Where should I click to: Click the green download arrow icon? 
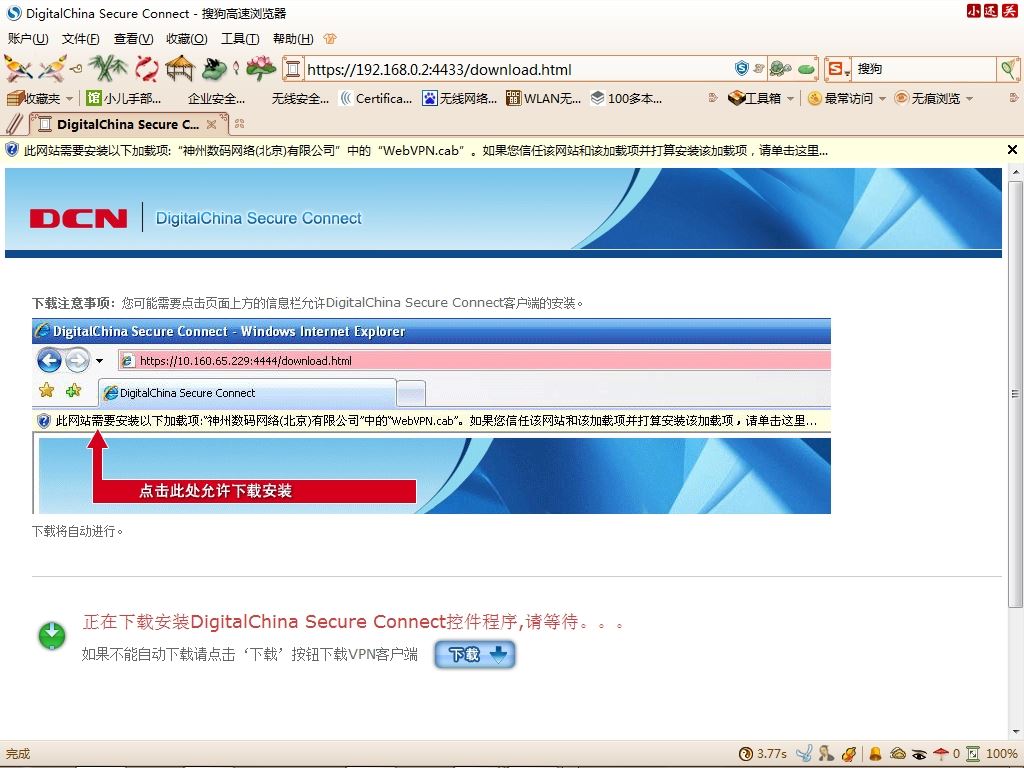click(x=52, y=635)
